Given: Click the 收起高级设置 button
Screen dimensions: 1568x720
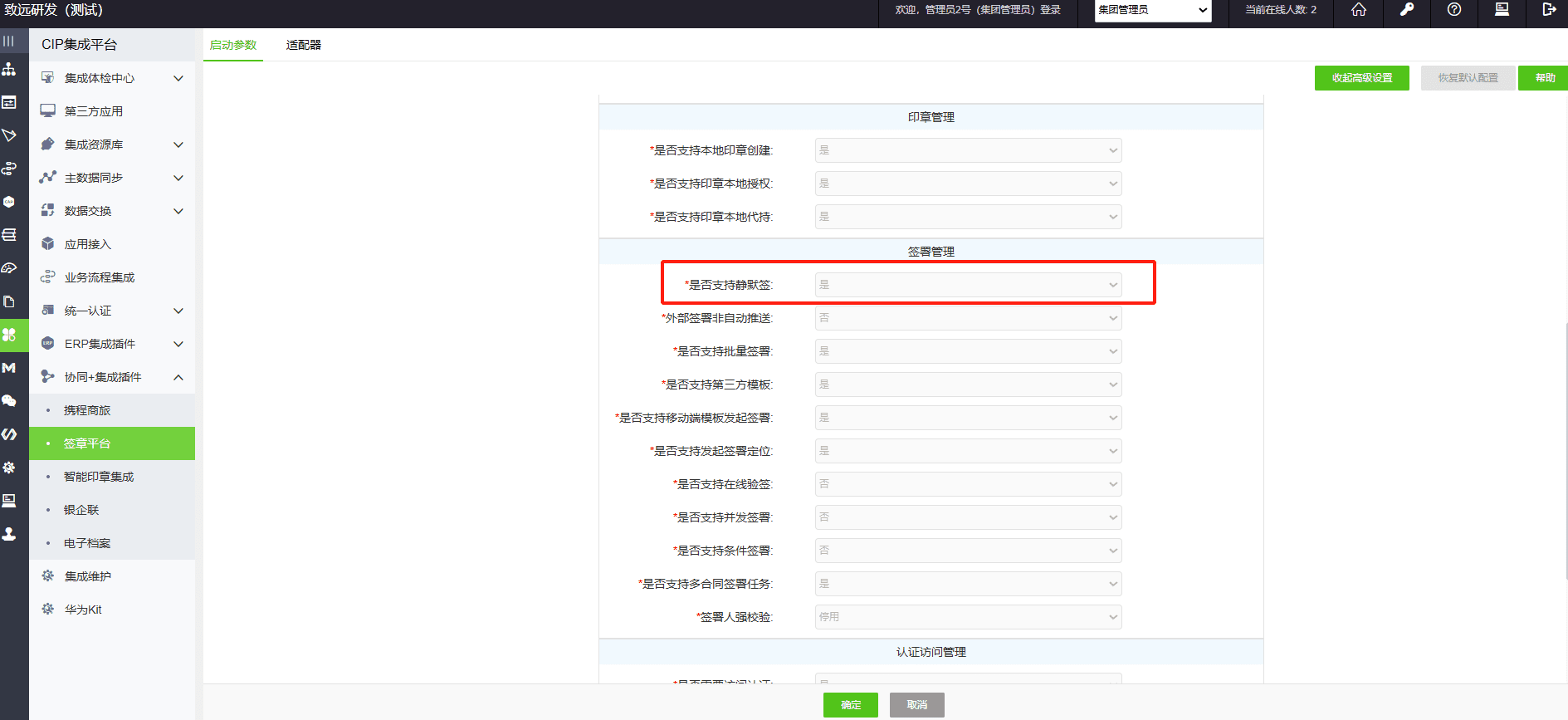Looking at the screenshot, I should click(1362, 78).
